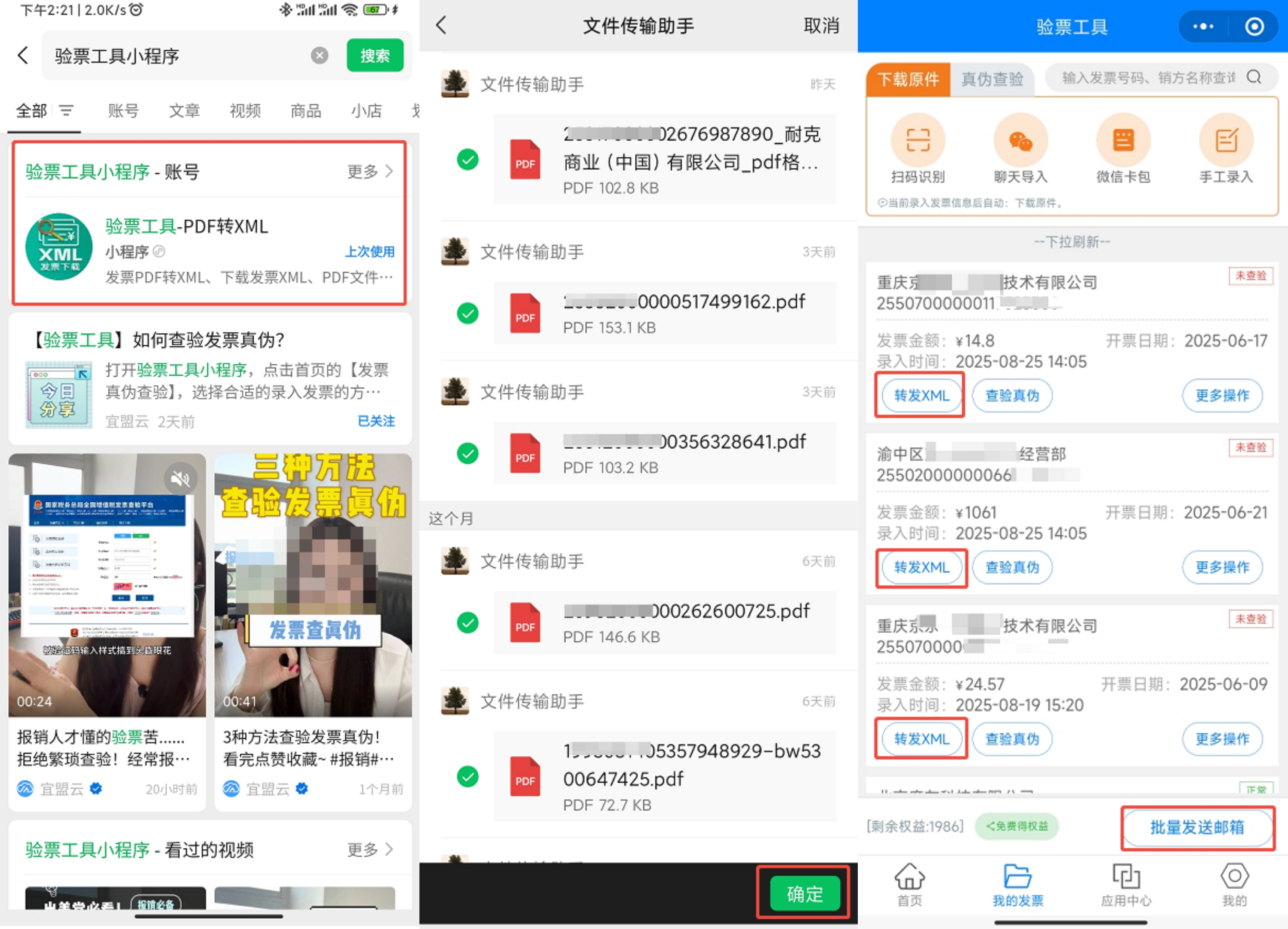Open the 验票工具-PDF转XML mini program icon
The height and width of the screenshot is (929, 1288).
tap(59, 246)
